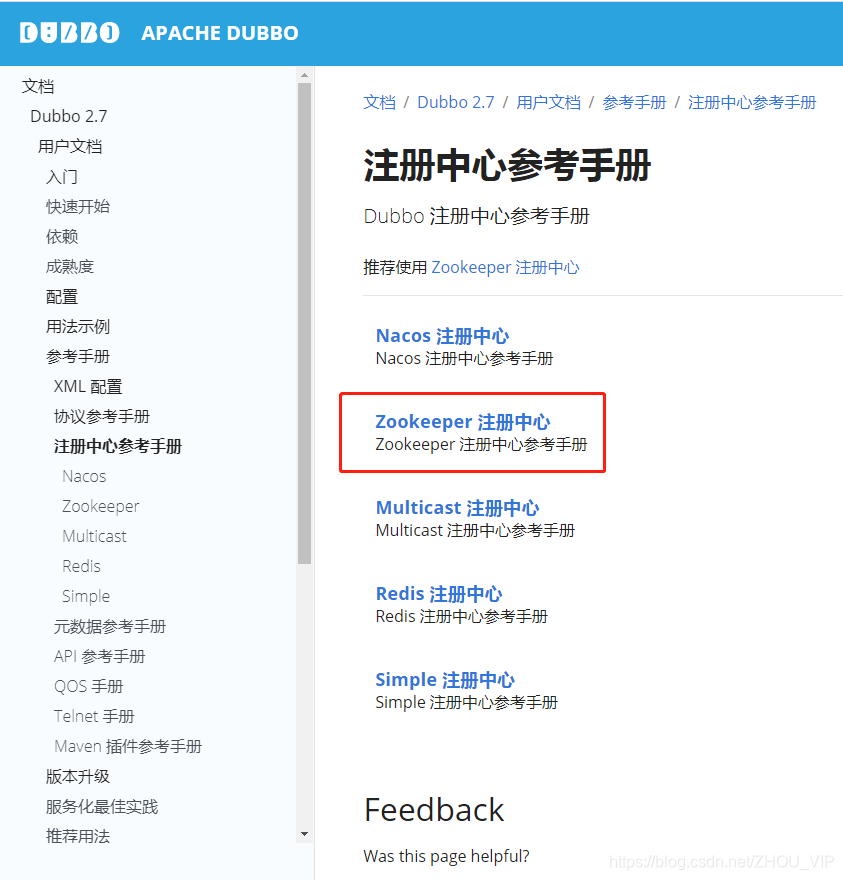Click sidebar scrollbar up arrow
Image resolution: width=843 pixels, height=880 pixels.
point(304,75)
